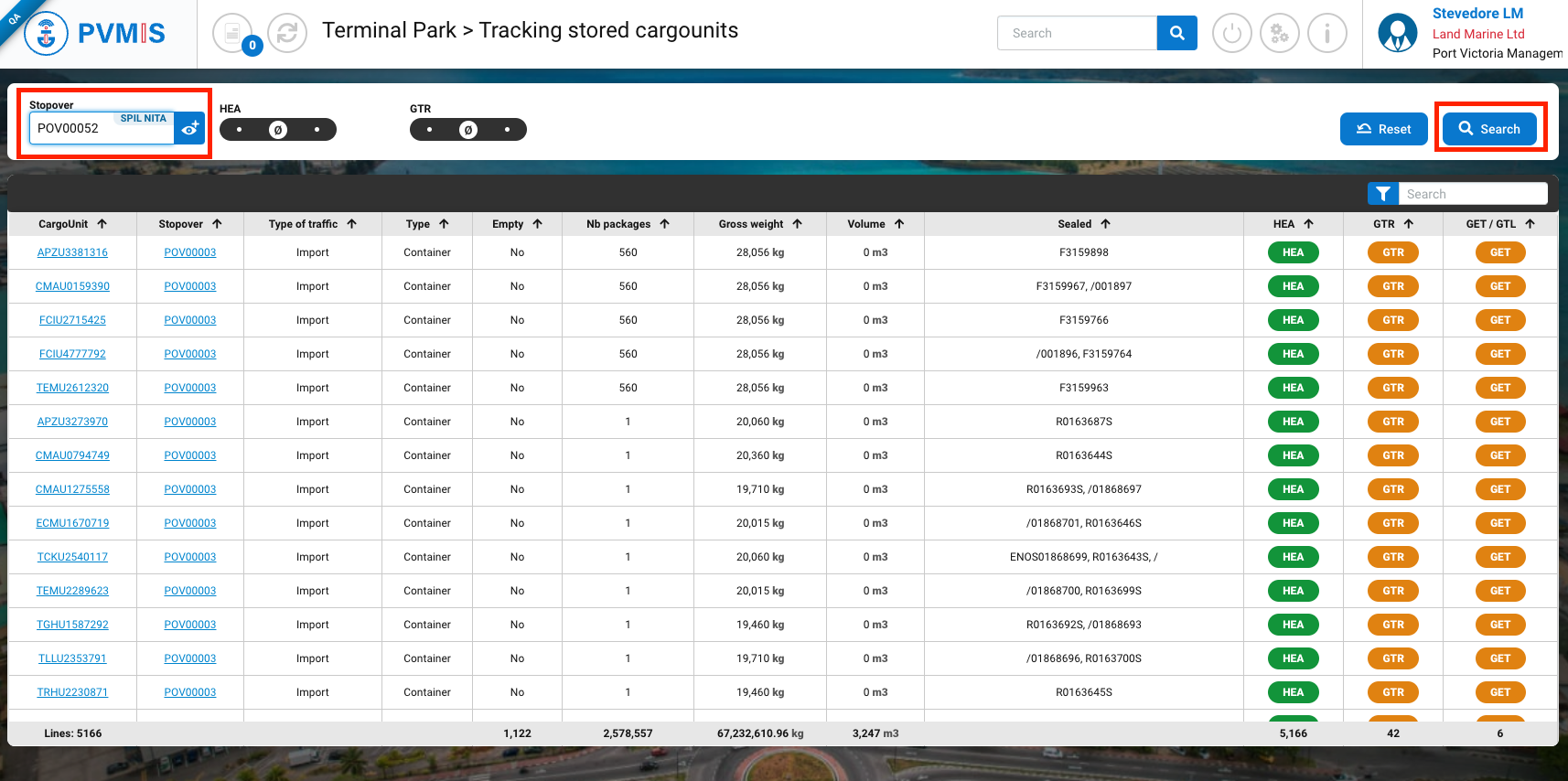Open cargo unit APZU3381316 link
Screen dimensions: 1568x781
pos(72,252)
